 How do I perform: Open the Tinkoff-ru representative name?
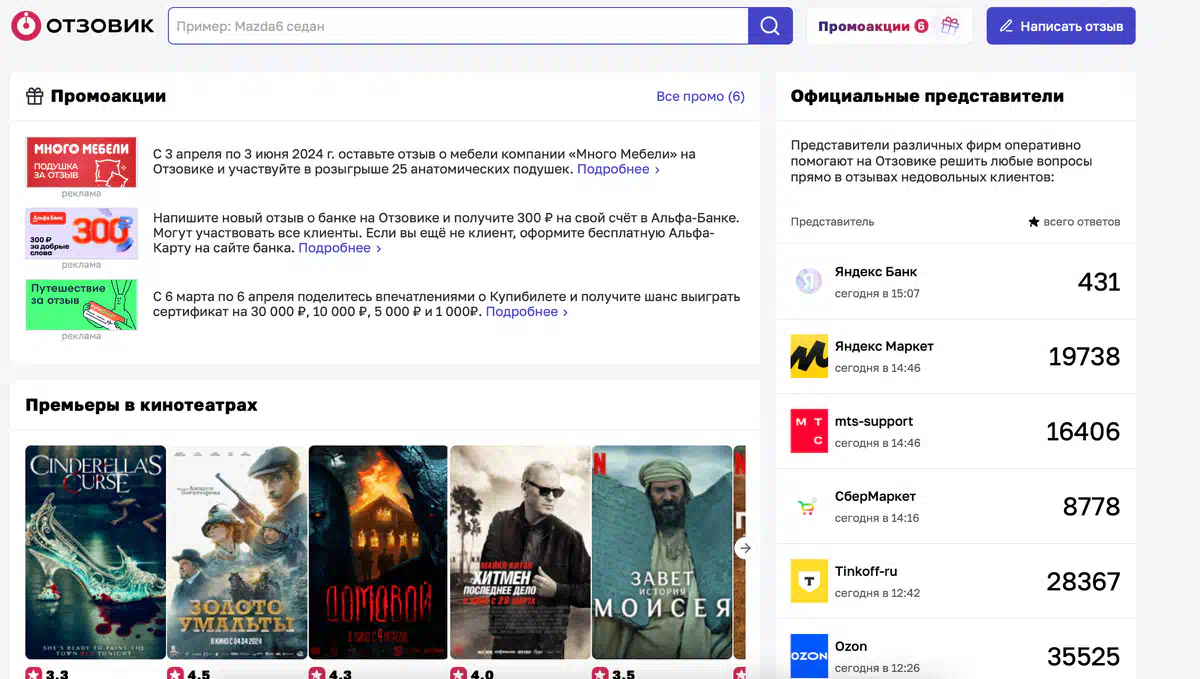pos(866,571)
